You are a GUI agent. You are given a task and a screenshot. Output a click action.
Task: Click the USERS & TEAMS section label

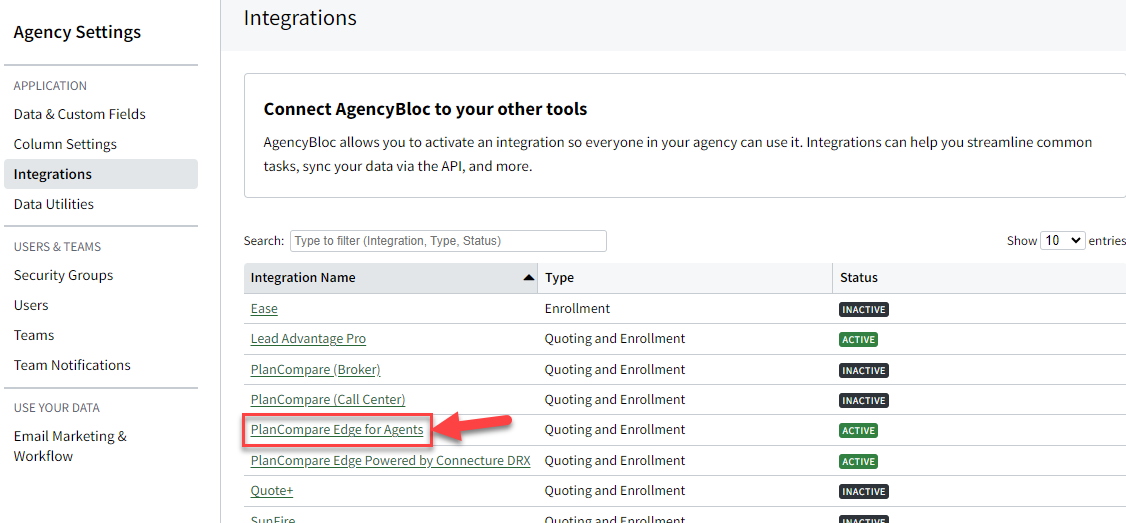(x=57, y=247)
